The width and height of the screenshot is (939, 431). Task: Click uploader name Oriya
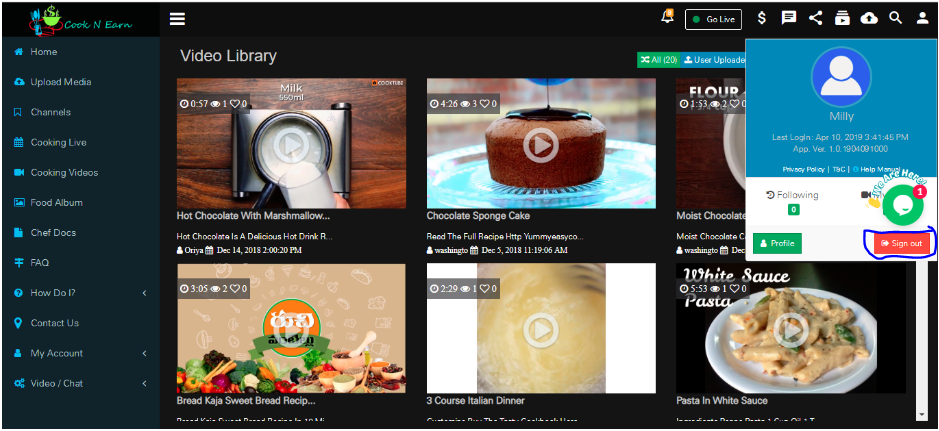[193, 250]
